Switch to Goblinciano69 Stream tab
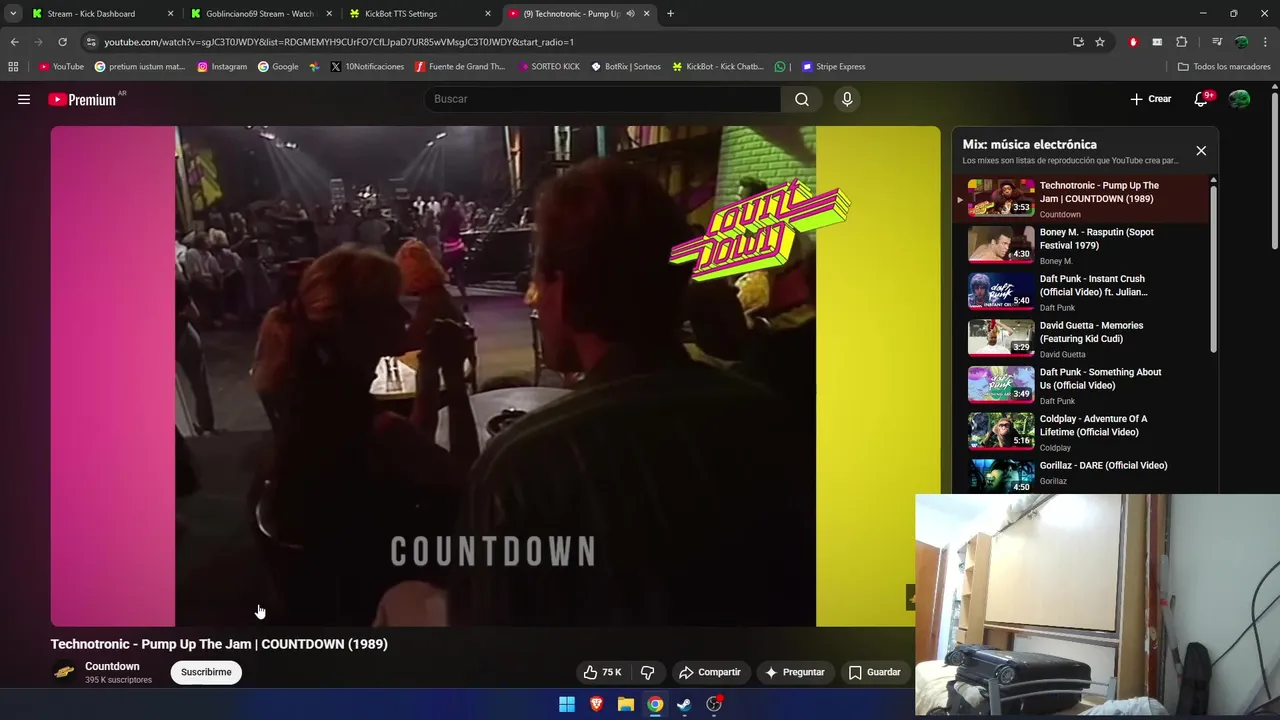Screen dimensions: 1280x720 (260, 14)
